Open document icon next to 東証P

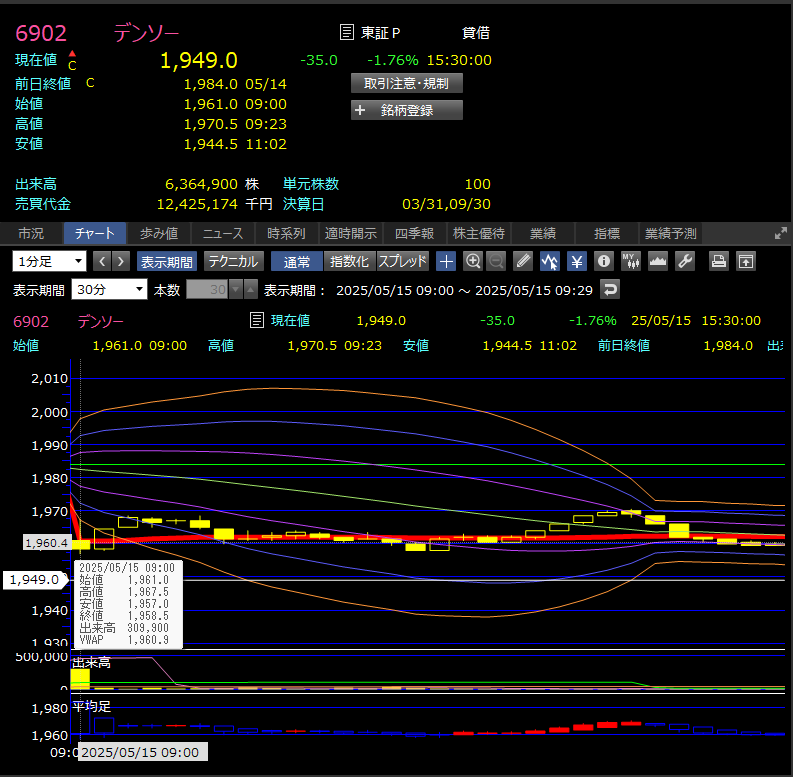click(346, 32)
